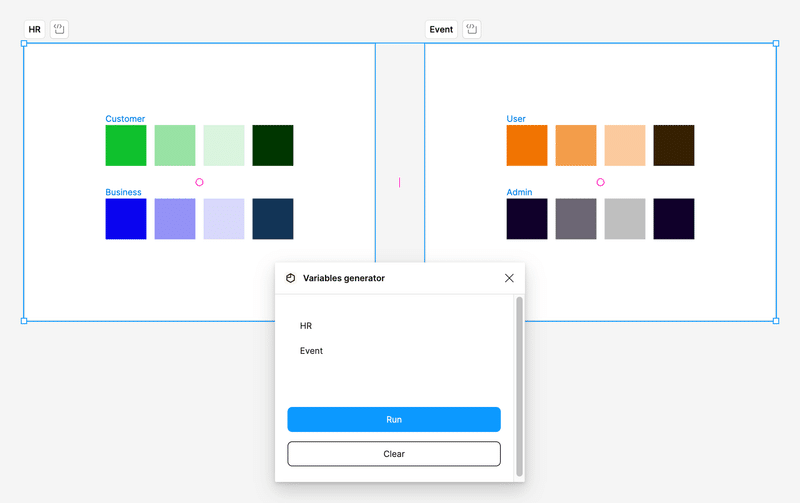Viewport: 800px width, 503px height.
Task: Select the medium light green Customer swatch
Action: point(175,145)
